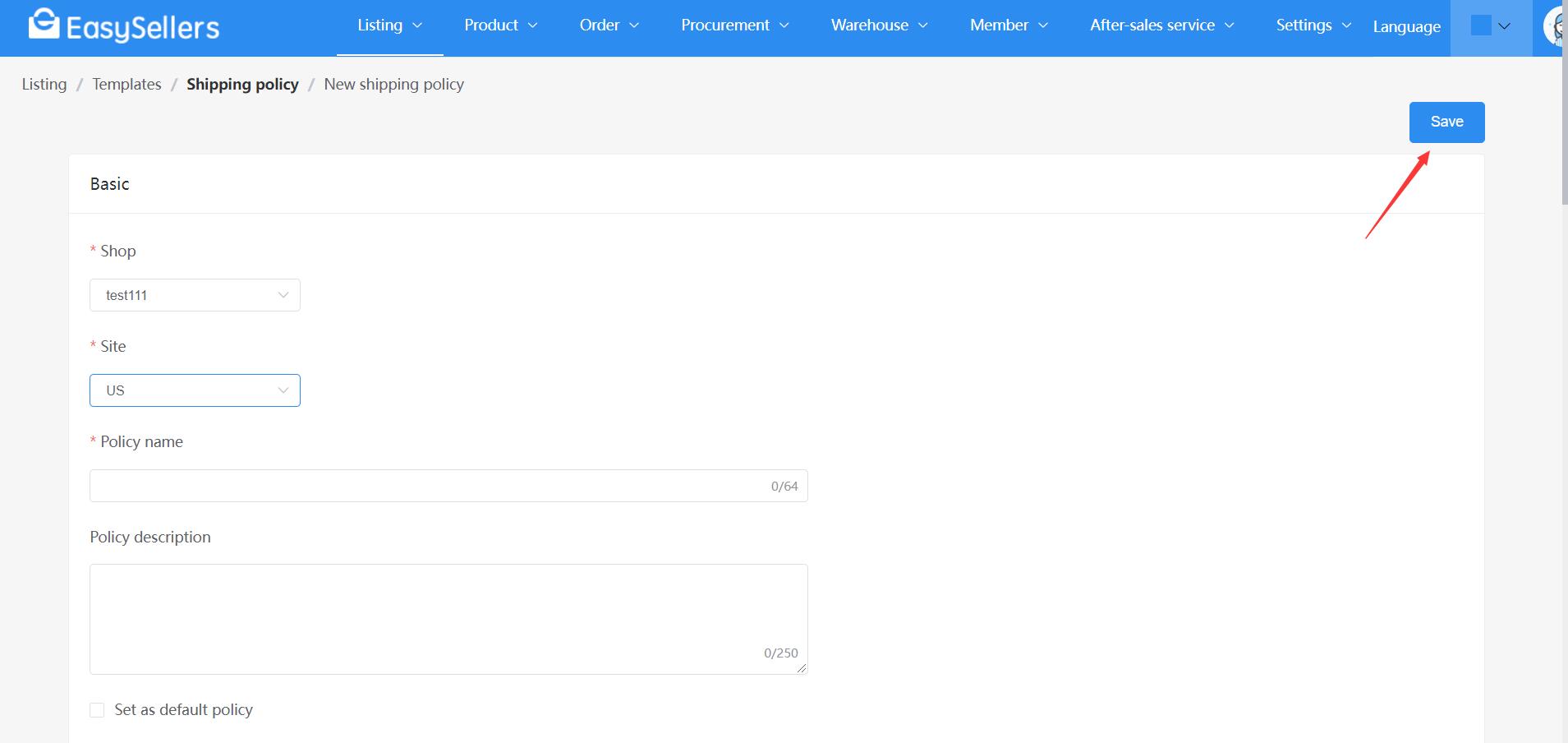Click the Language option
Screen dimensions: 1568x743
click(1406, 26)
